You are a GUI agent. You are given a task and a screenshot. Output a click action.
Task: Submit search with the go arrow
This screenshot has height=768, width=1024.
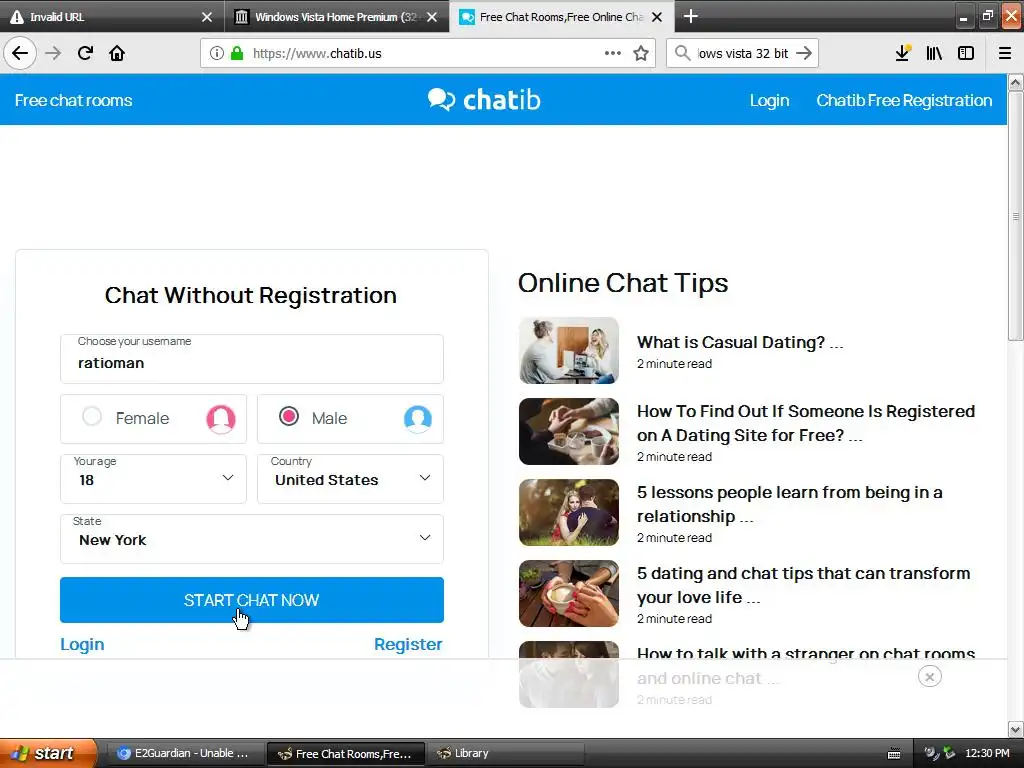(x=805, y=53)
